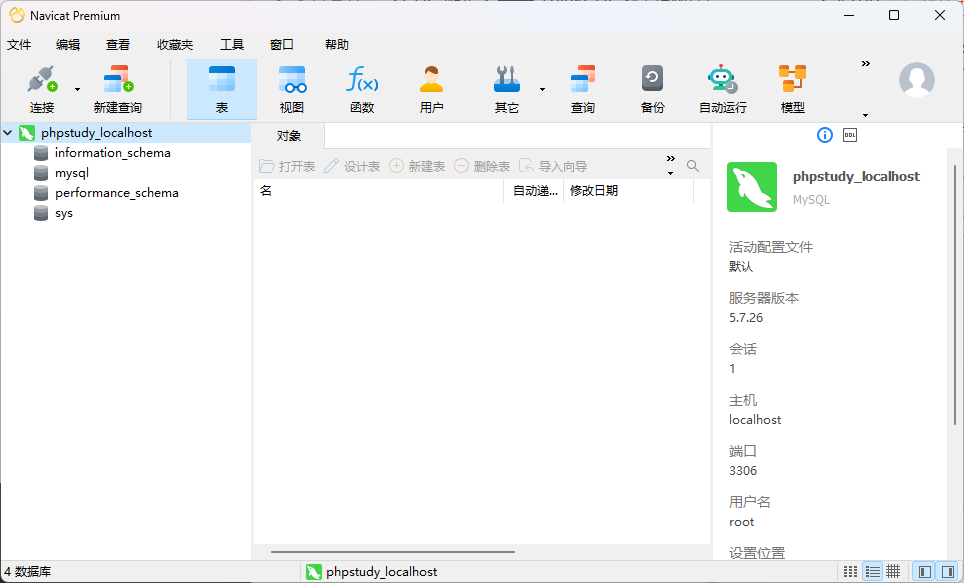Screen dimensions: 964x583
Task: Click phpstudy_localhost in status bar
Action: click(x=372, y=571)
